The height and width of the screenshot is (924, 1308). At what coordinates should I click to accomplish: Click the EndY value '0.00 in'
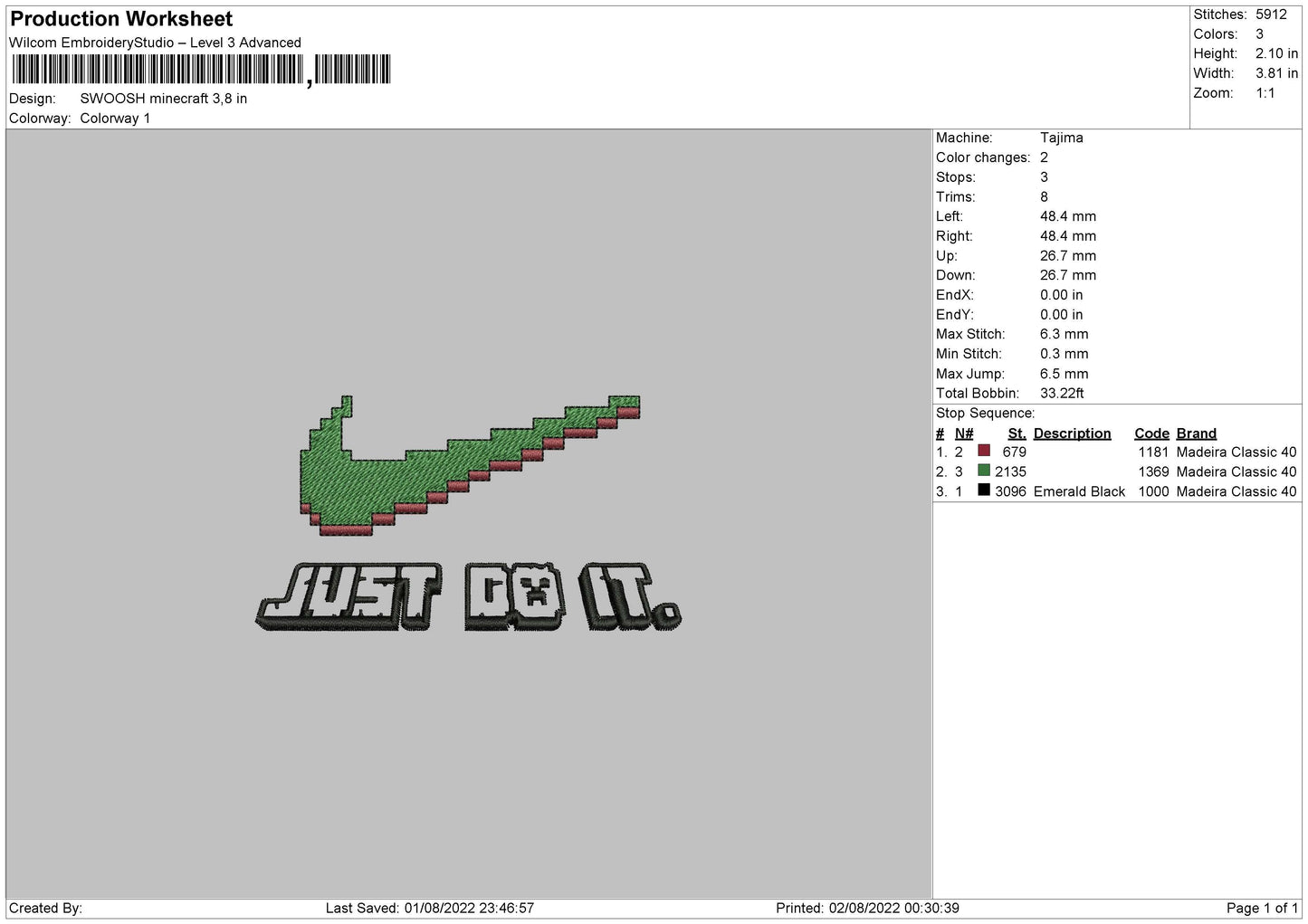point(1062,315)
